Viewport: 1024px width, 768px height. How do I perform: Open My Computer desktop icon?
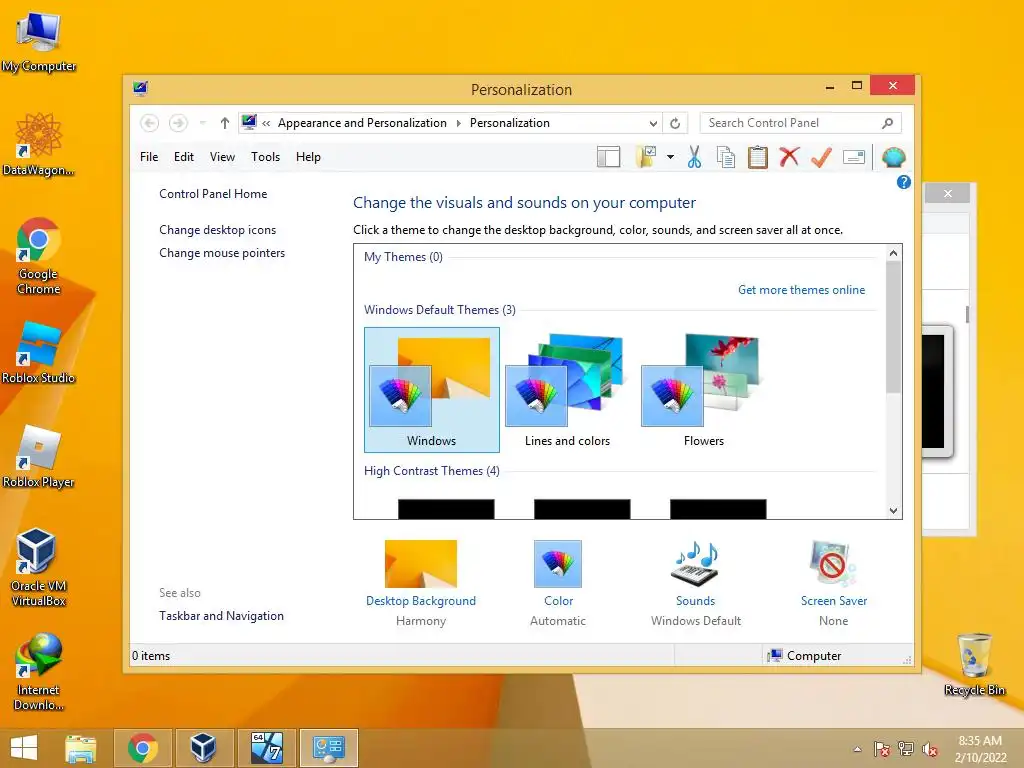coord(39,42)
